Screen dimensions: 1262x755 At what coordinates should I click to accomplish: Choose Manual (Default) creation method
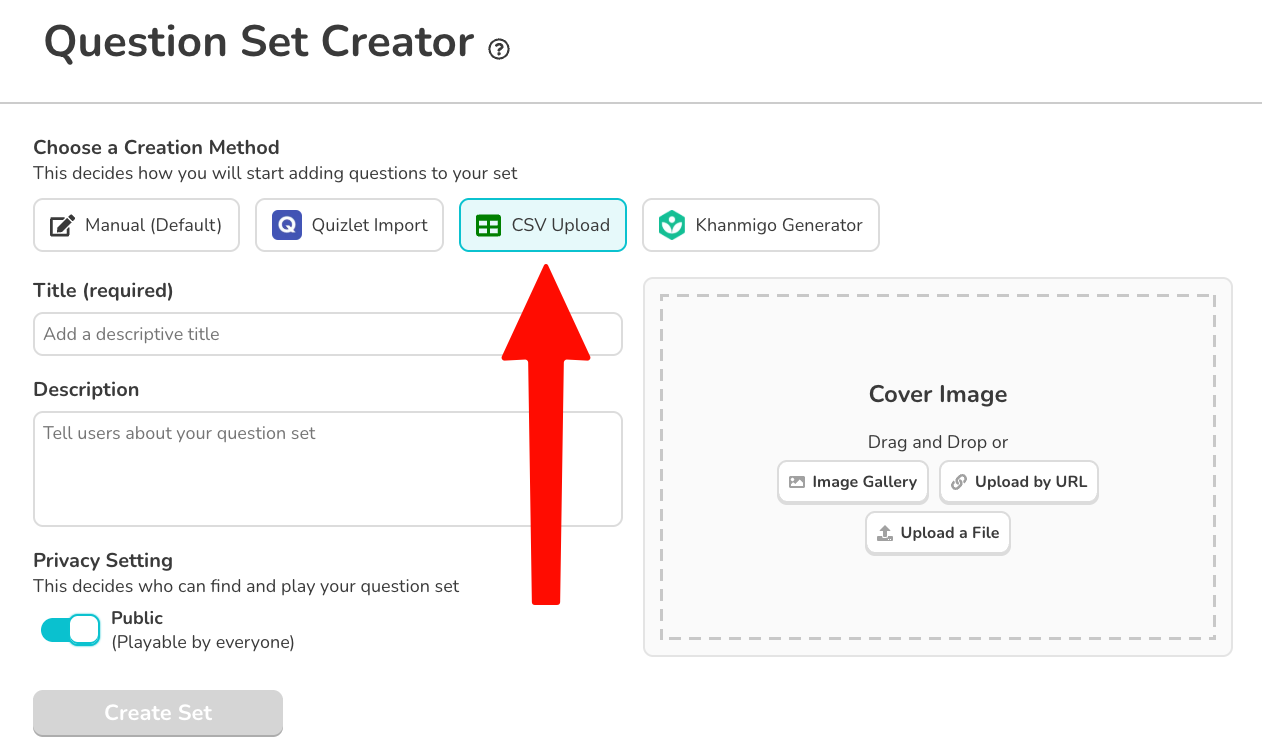pos(137,225)
